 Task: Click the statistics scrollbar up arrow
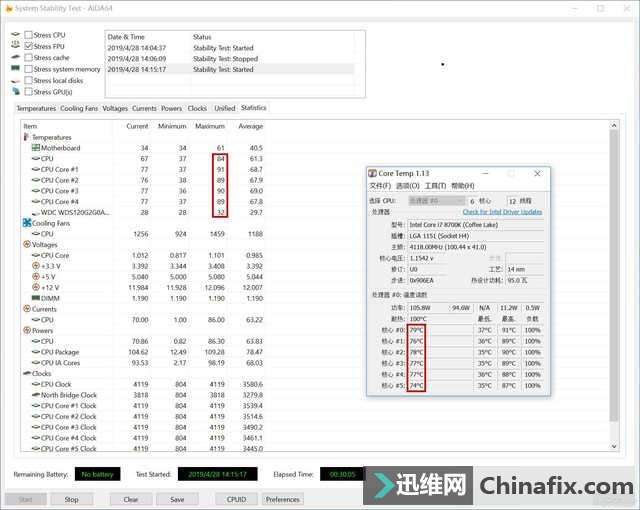(614, 125)
